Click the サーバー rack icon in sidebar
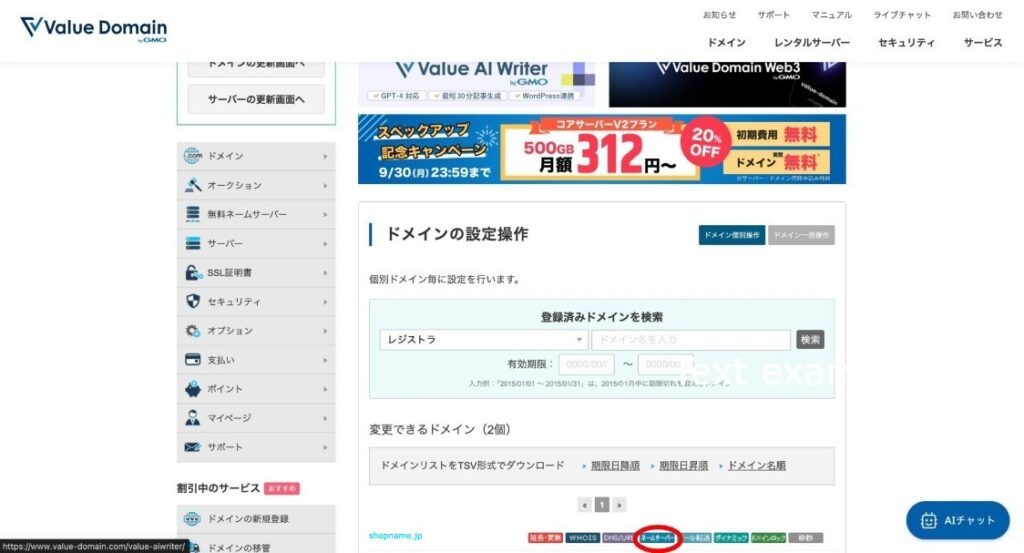This screenshot has width=1024, height=553. coord(193,244)
